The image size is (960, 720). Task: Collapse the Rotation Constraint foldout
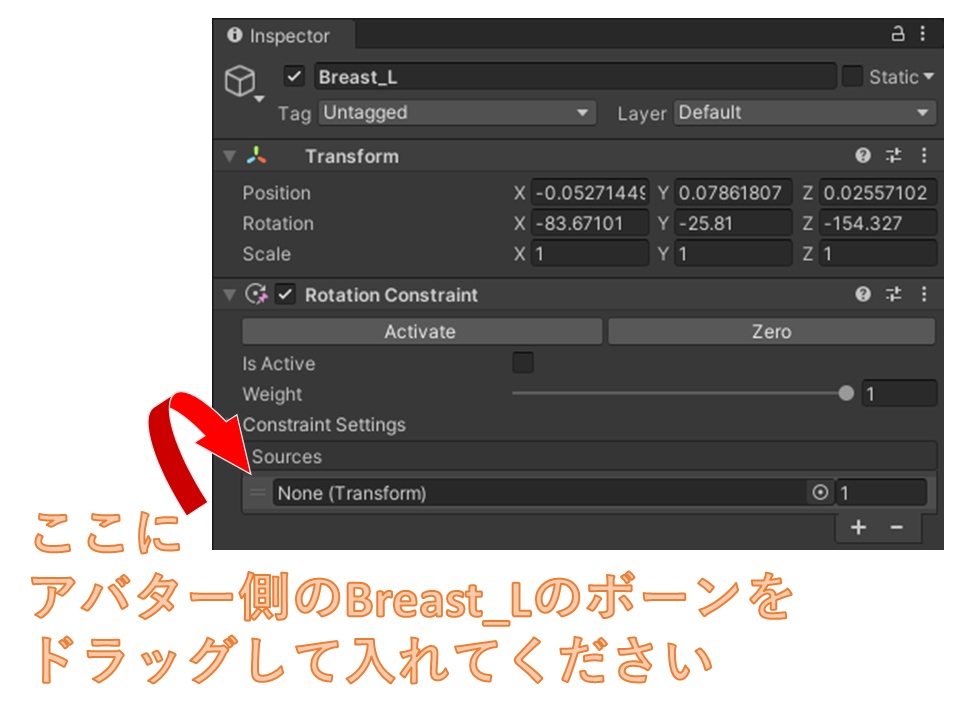pos(230,295)
